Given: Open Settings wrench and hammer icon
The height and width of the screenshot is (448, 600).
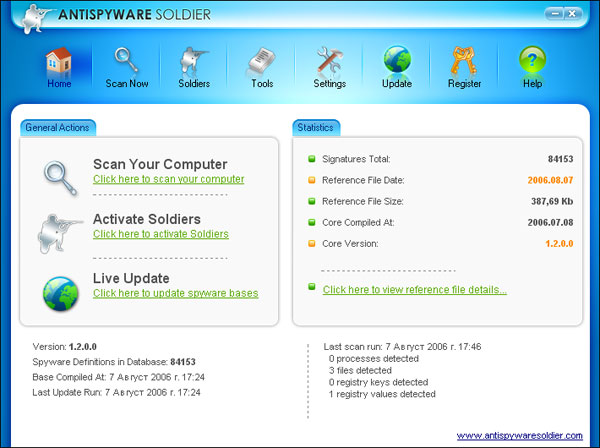Looking at the screenshot, I should click(329, 60).
